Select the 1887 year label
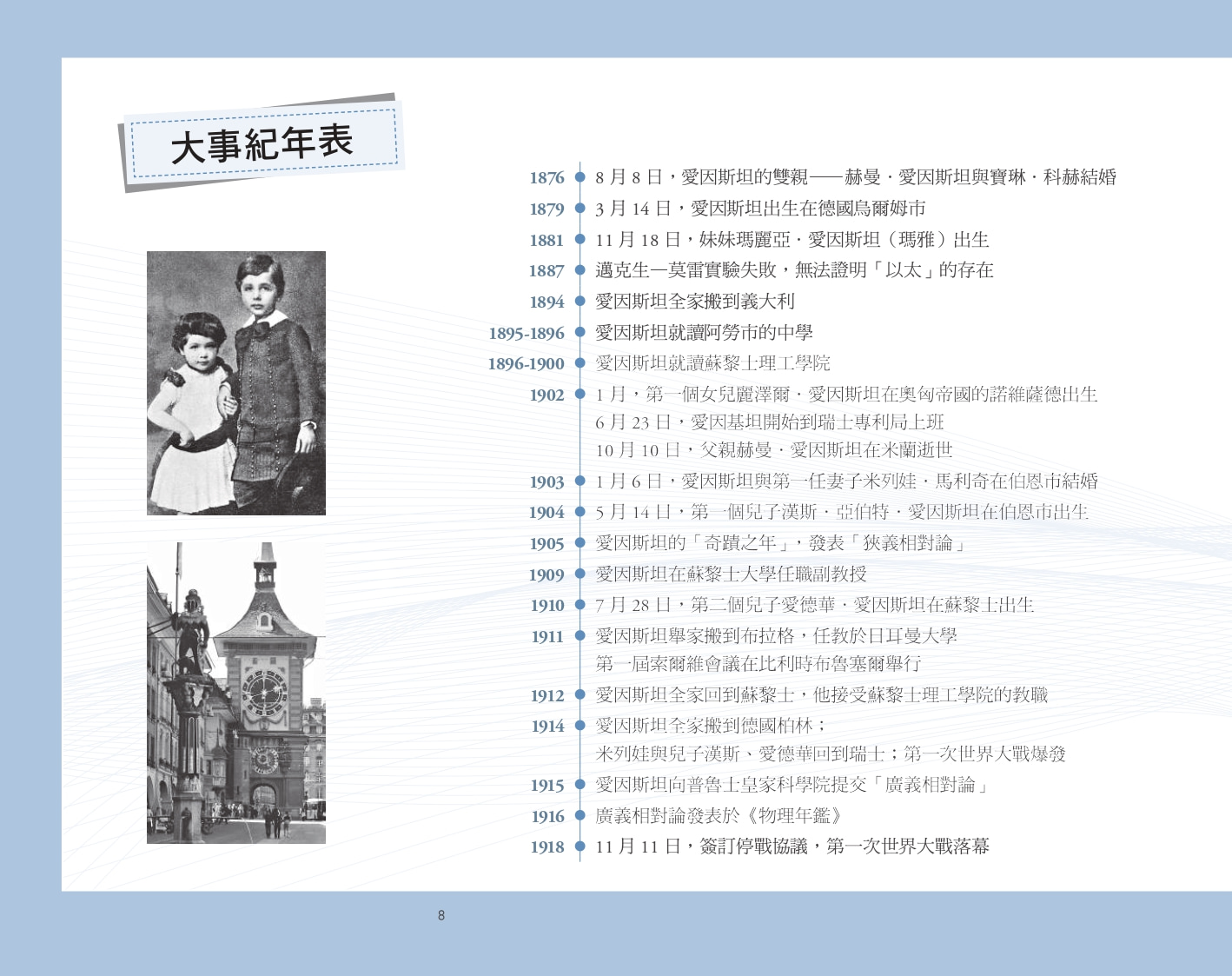This screenshot has width=1232, height=976. click(546, 271)
